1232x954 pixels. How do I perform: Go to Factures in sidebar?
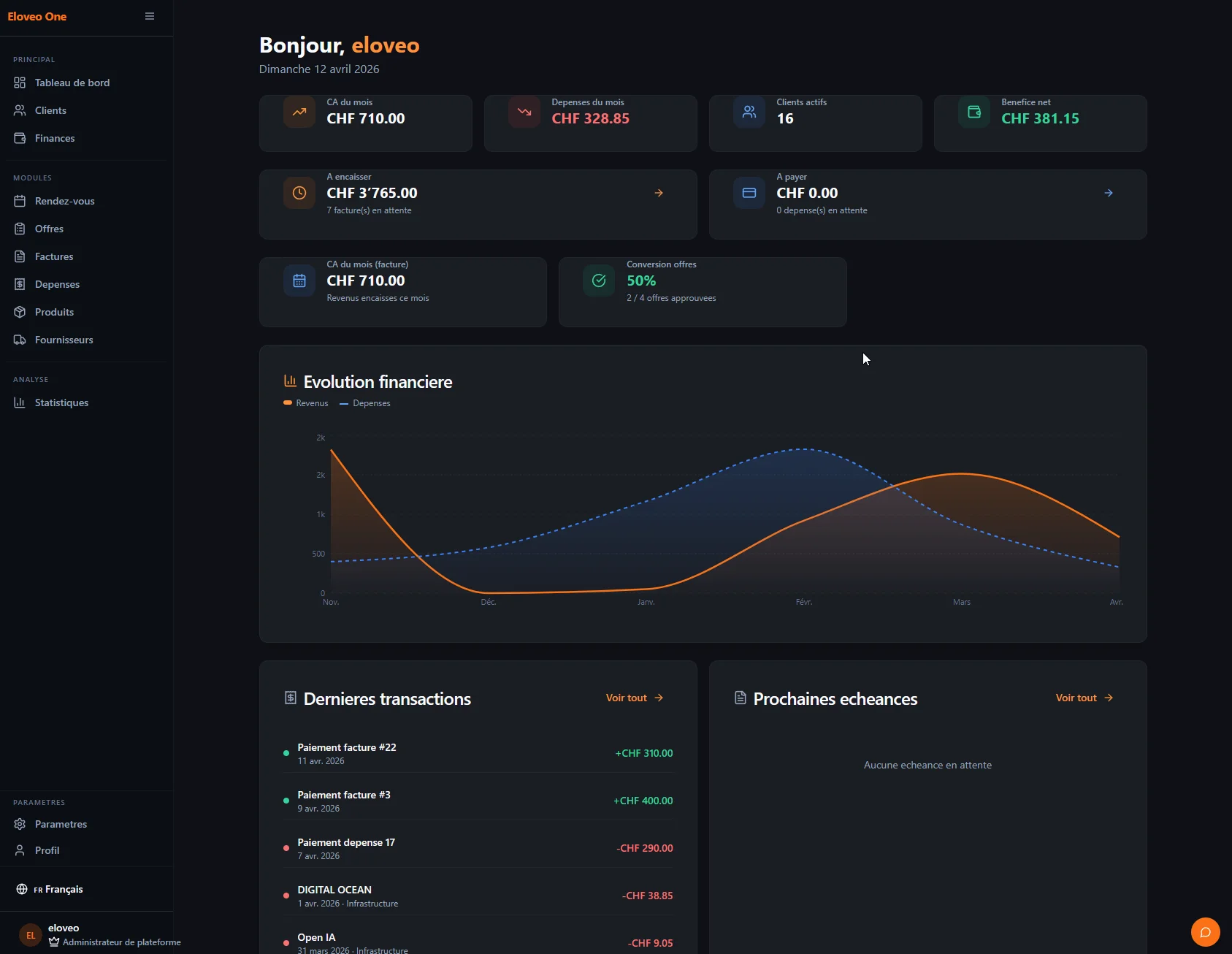[54, 256]
